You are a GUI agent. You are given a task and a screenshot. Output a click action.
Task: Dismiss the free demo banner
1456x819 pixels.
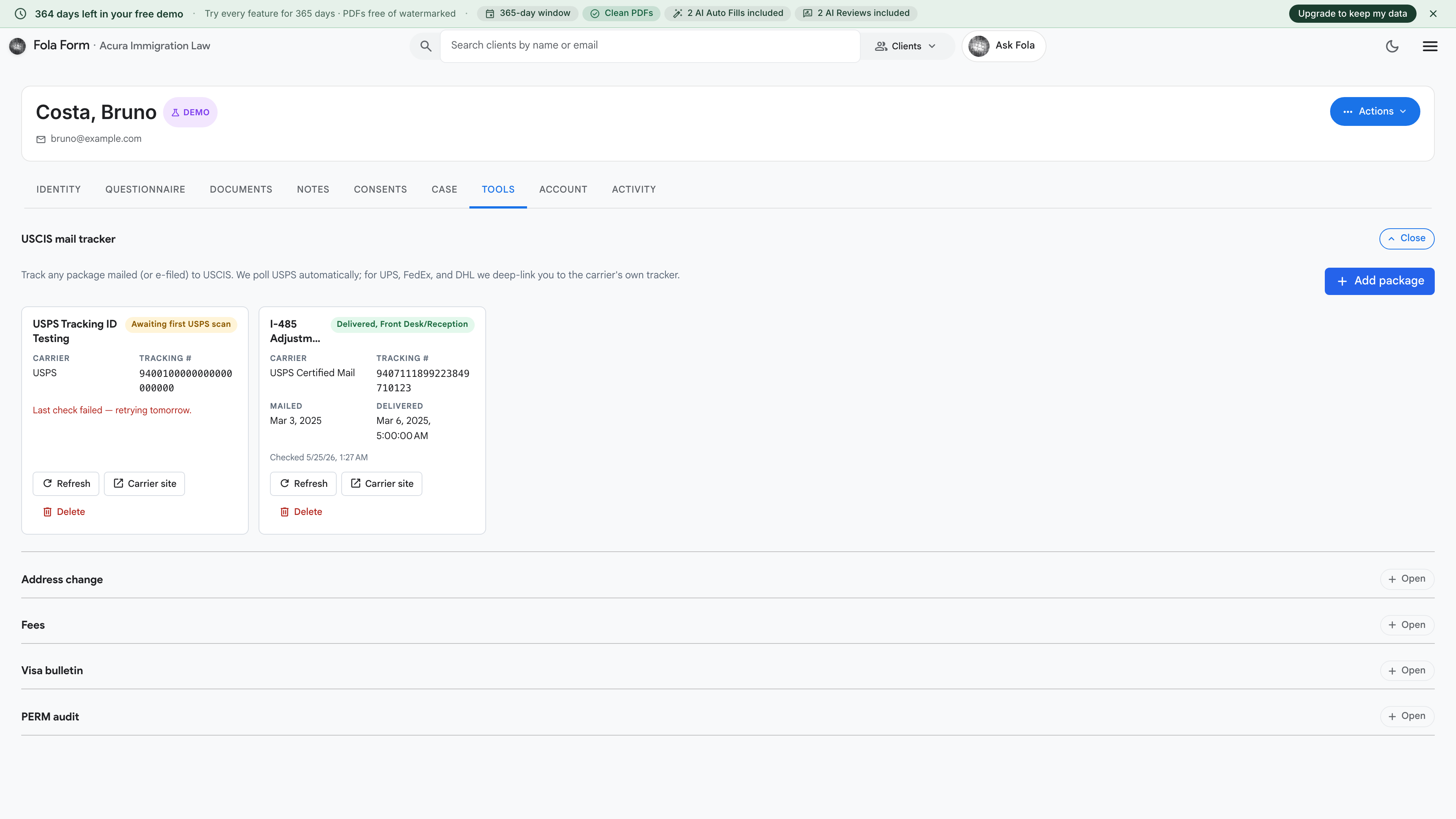(x=1433, y=14)
